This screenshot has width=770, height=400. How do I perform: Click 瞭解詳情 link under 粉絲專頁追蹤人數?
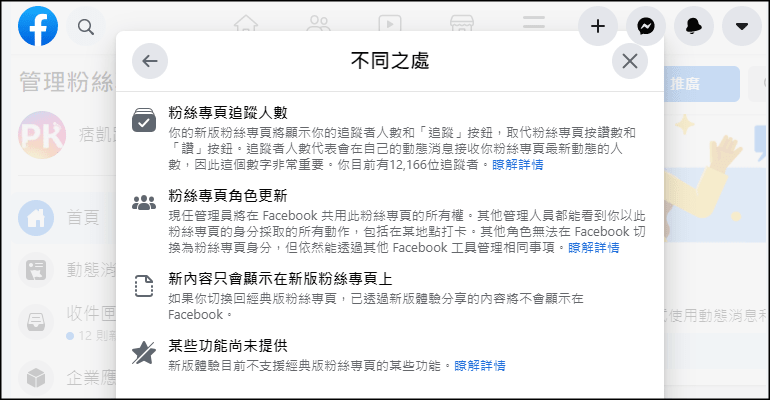tap(518, 164)
